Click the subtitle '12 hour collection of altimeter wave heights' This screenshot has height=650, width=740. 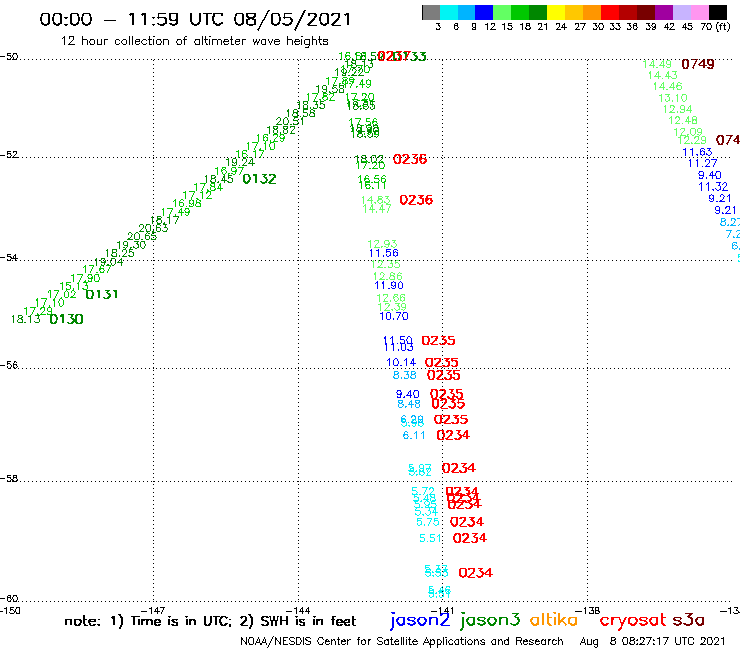pyautogui.click(x=194, y=41)
